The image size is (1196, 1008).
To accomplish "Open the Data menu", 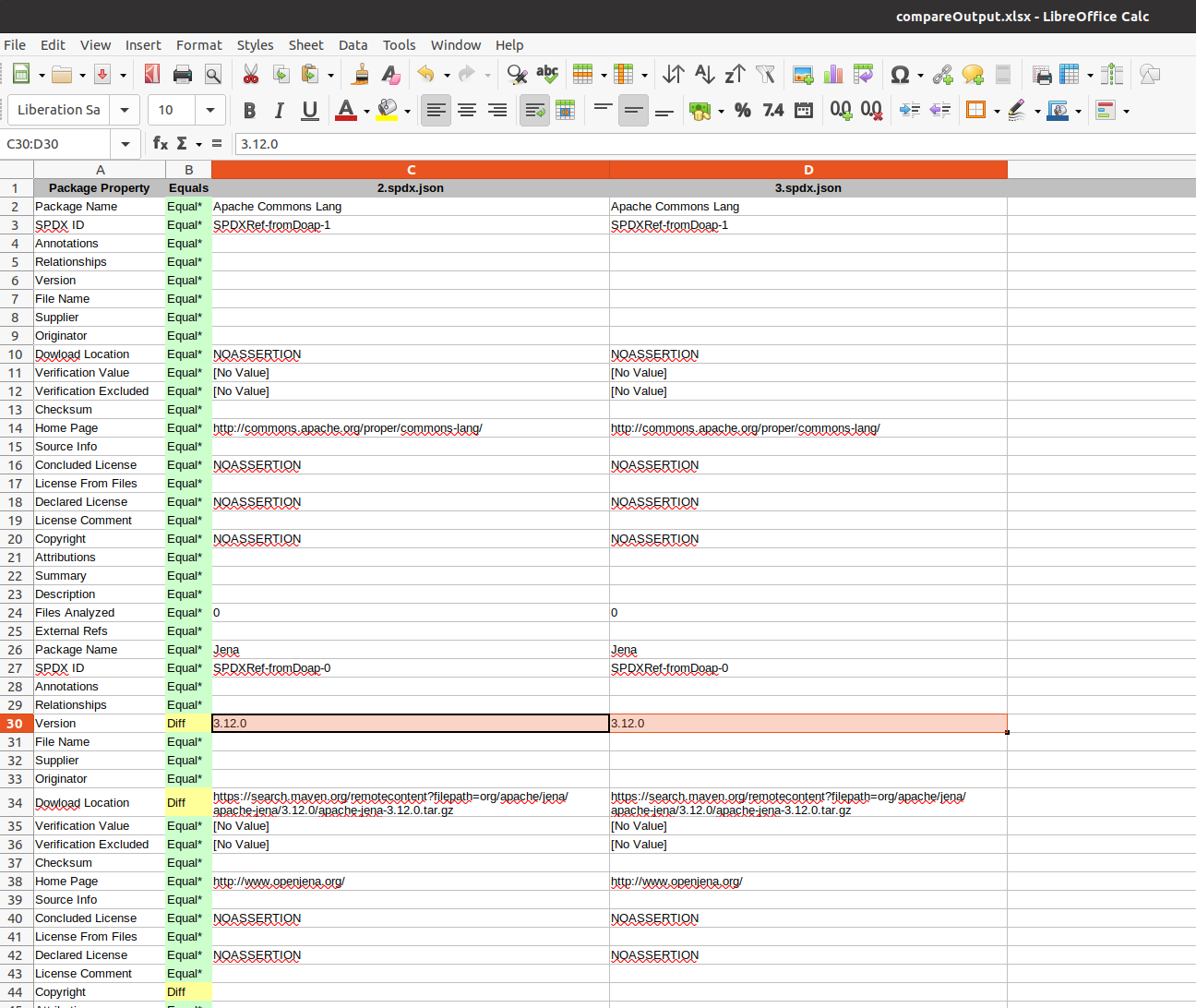I will click(x=353, y=45).
